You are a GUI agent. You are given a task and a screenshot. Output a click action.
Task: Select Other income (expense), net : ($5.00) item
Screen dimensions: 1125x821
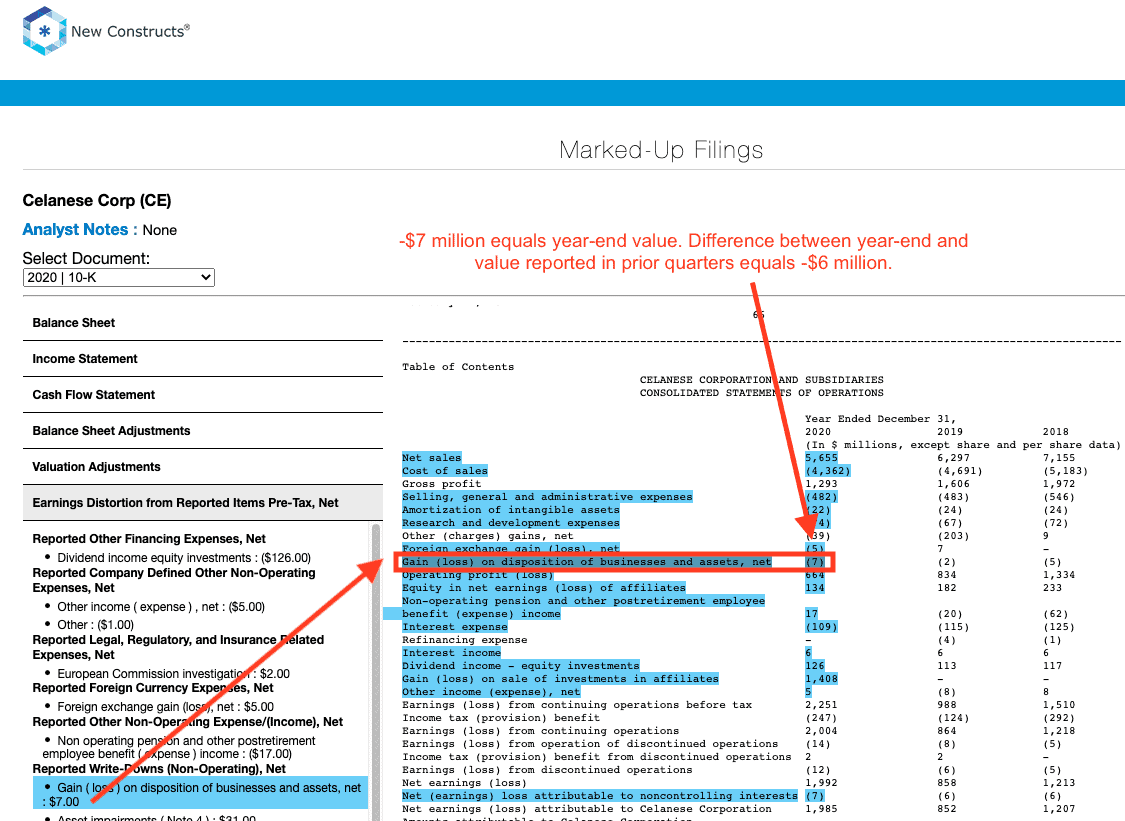click(161, 606)
